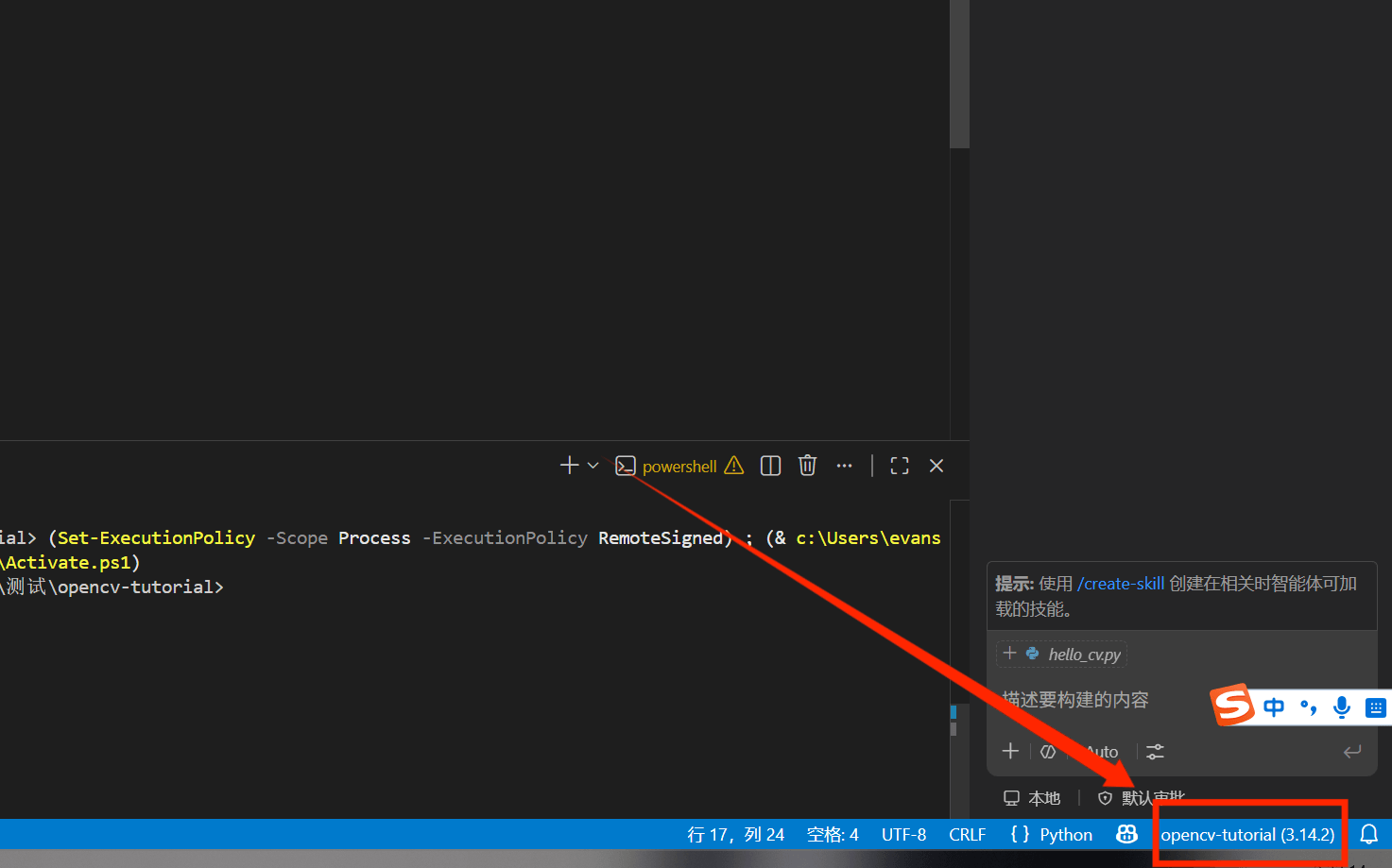
Task: Add context with chat plus button
Action: point(1010,751)
